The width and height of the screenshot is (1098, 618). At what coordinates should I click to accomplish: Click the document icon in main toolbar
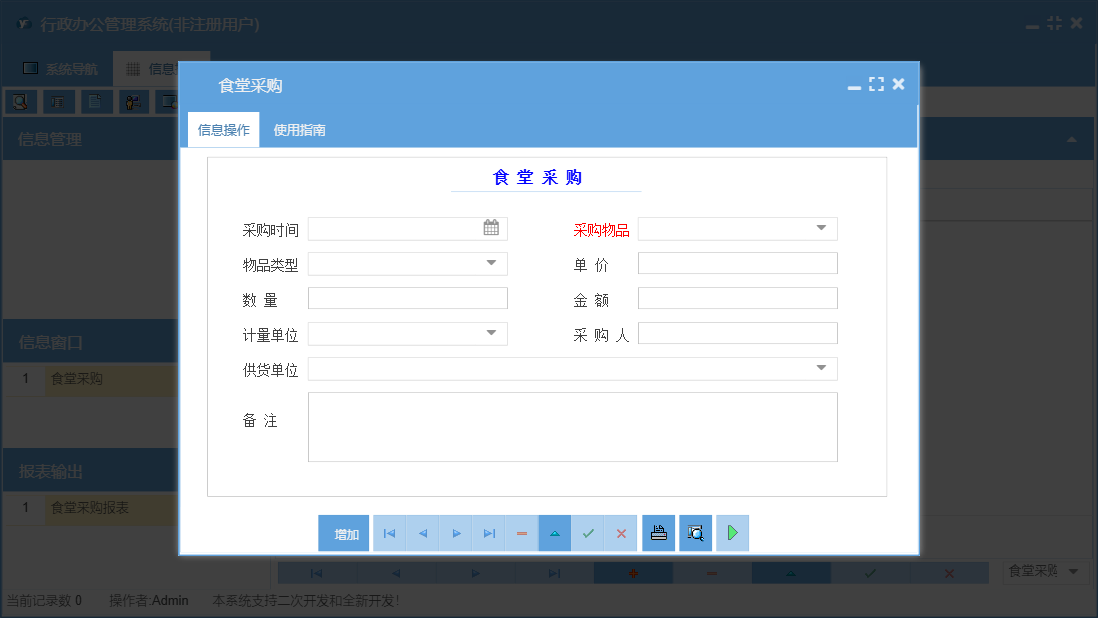(x=96, y=102)
